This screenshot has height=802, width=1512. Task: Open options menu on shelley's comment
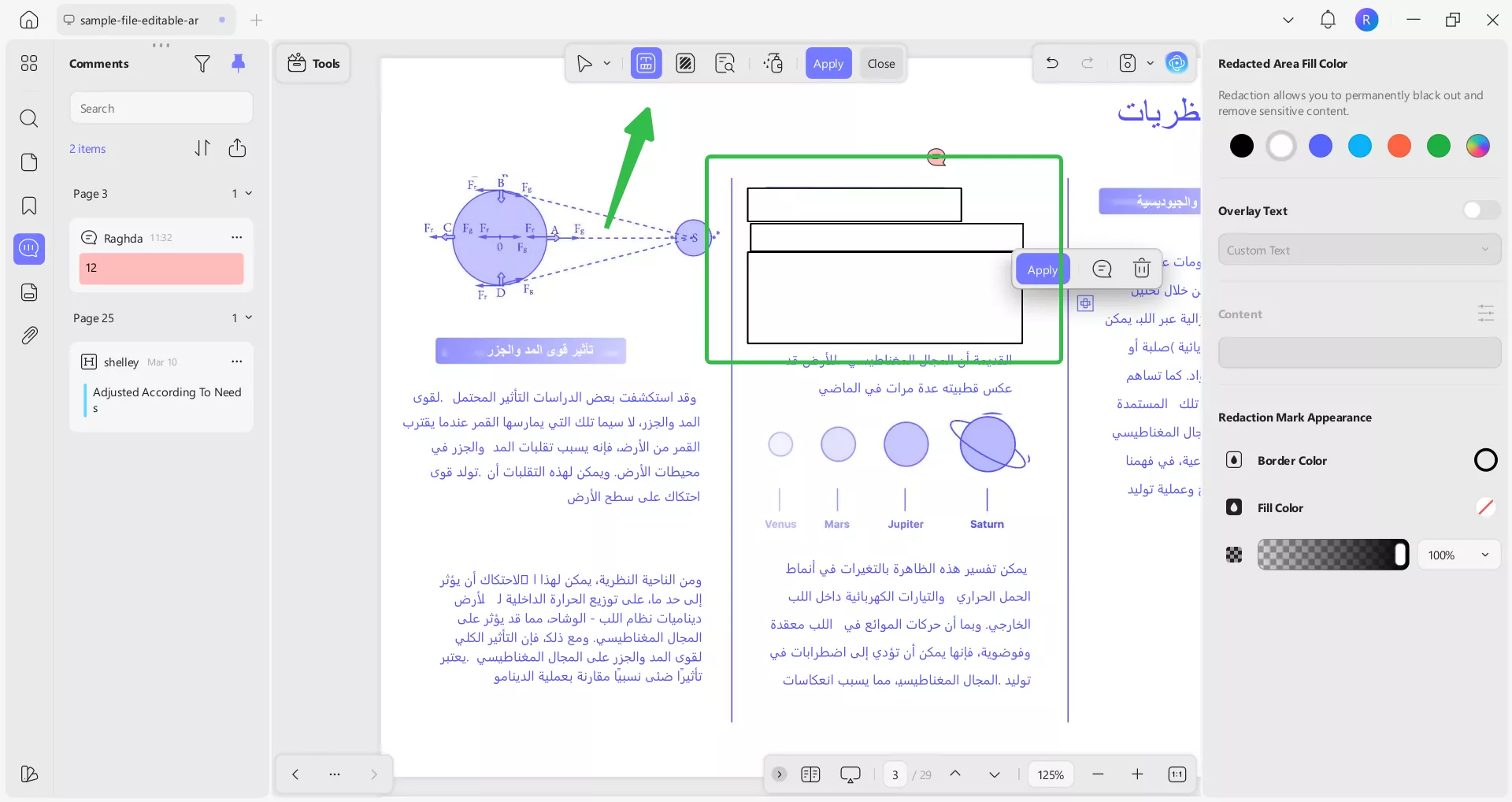click(236, 362)
